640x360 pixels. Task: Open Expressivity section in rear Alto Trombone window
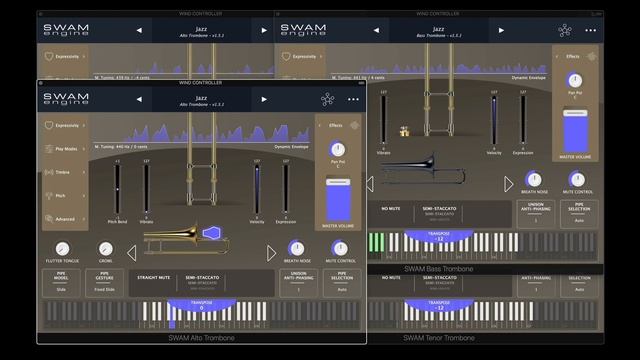[x=65, y=56]
